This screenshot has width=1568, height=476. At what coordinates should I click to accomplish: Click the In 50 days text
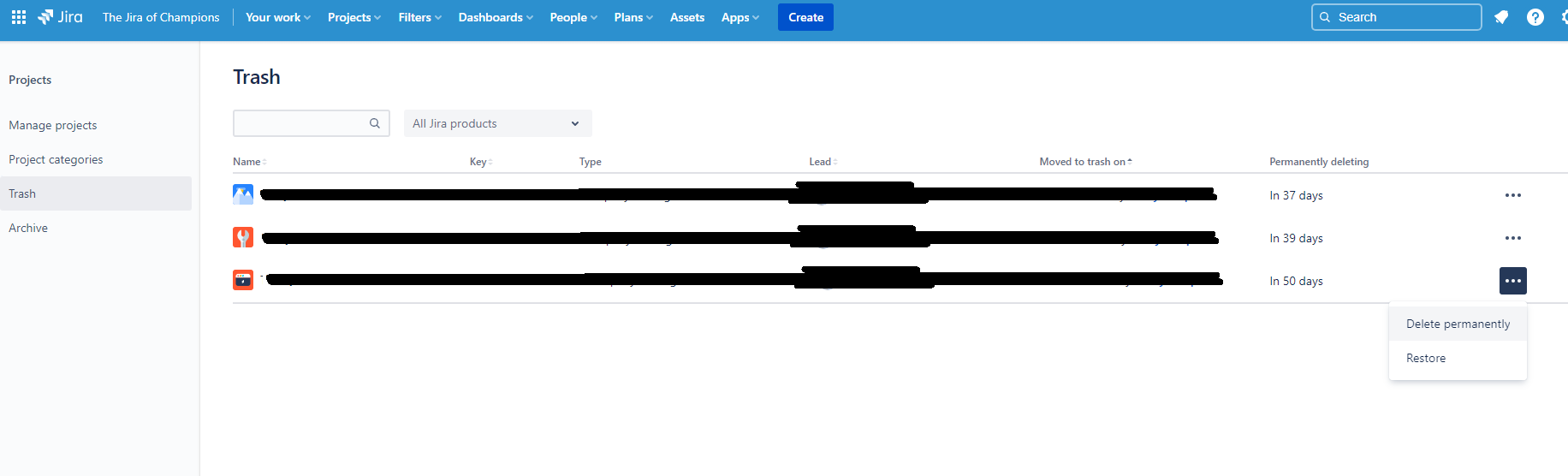(1296, 281)
